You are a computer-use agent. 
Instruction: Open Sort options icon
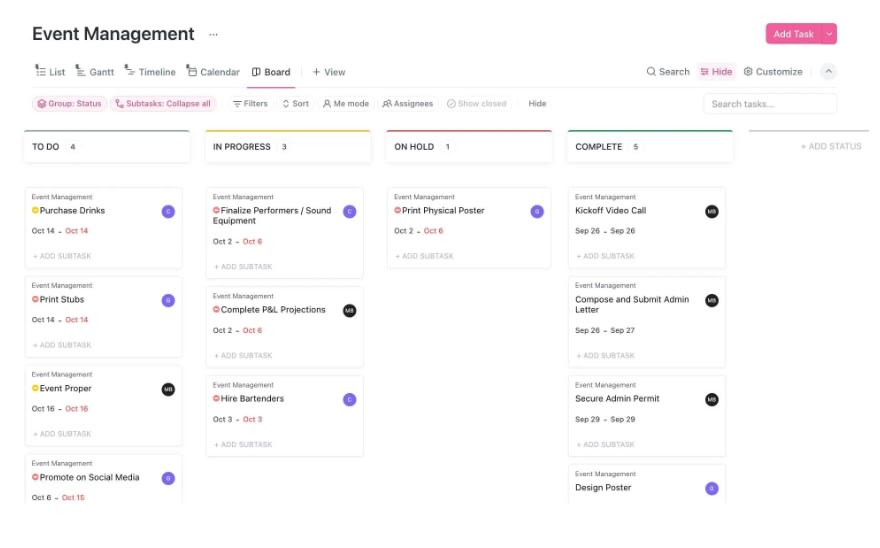click(286, 104)
